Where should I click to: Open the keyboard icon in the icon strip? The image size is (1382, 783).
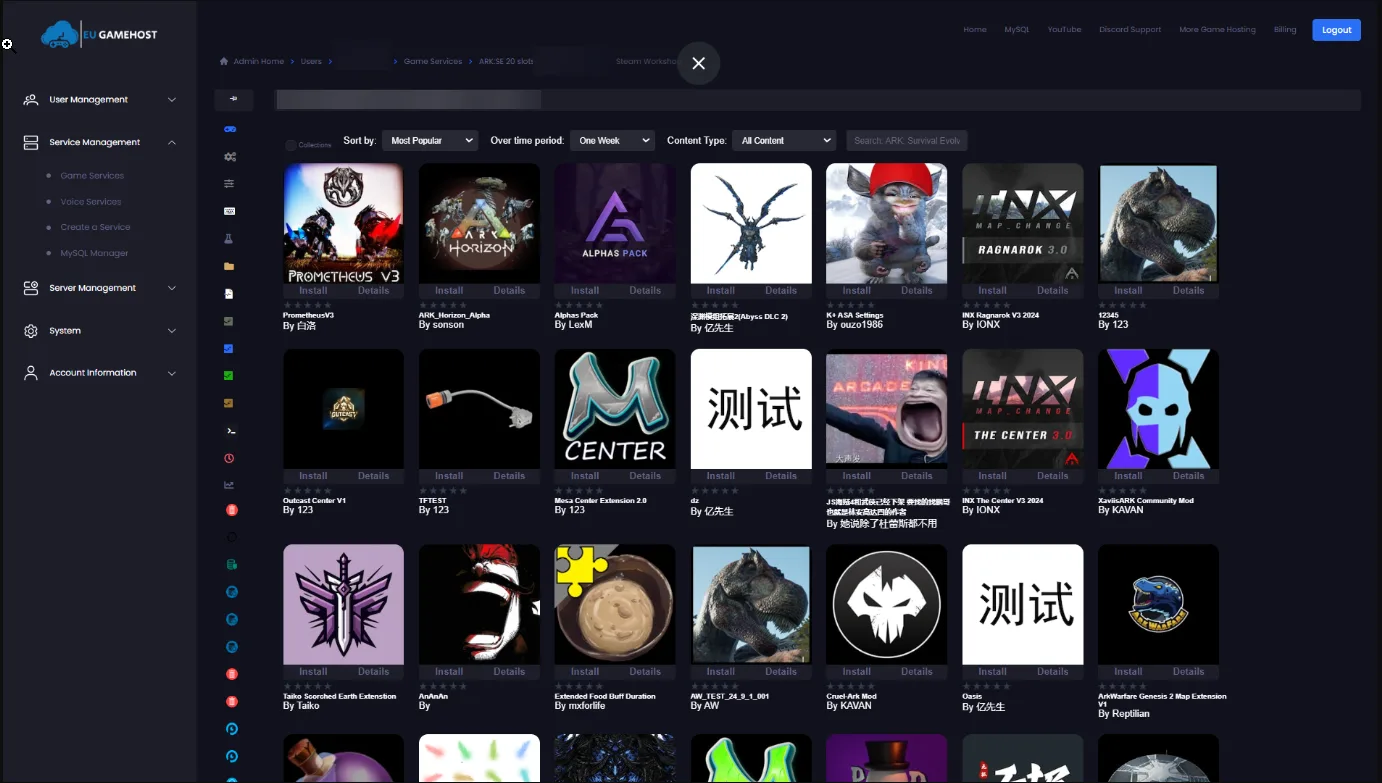(229, 211)
